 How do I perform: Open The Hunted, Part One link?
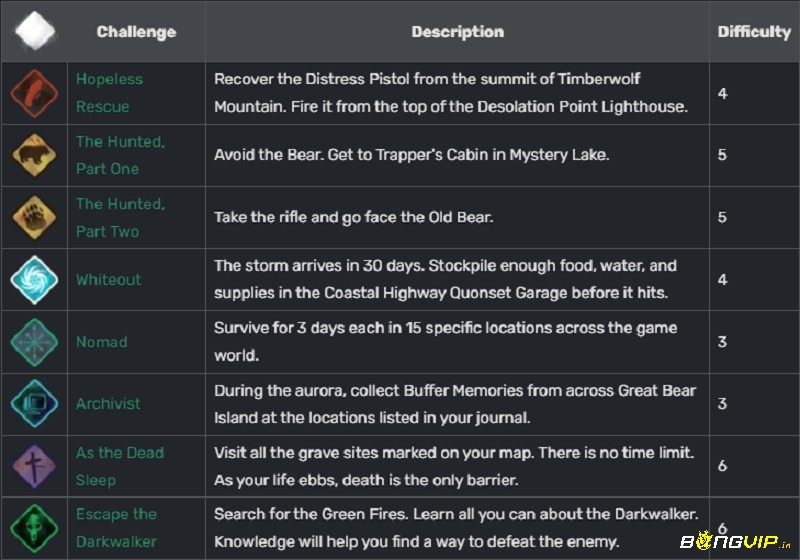120,155
